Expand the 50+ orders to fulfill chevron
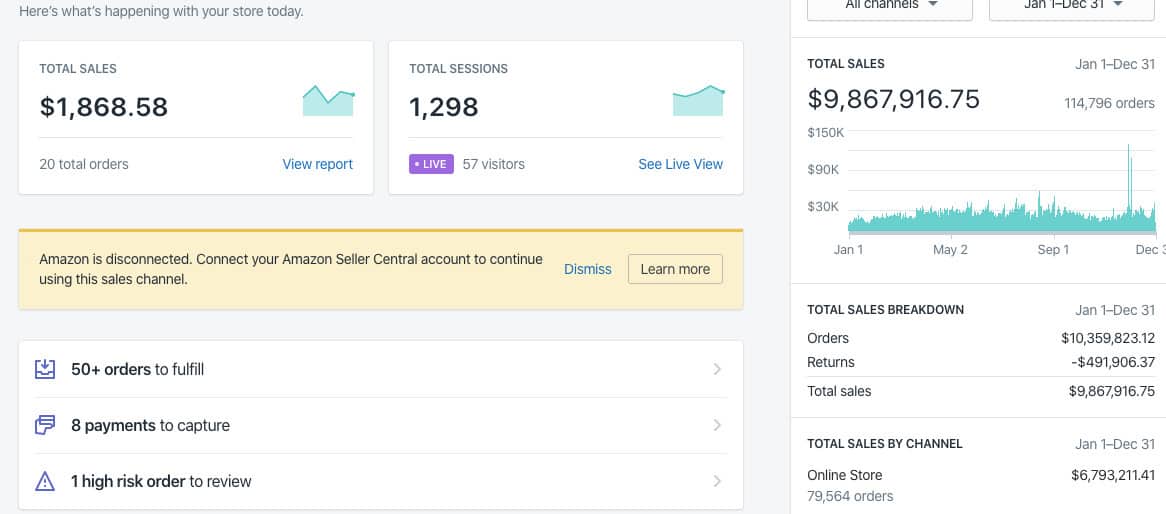This screenshot has height=514, width=1166. (x=717, y=369)
